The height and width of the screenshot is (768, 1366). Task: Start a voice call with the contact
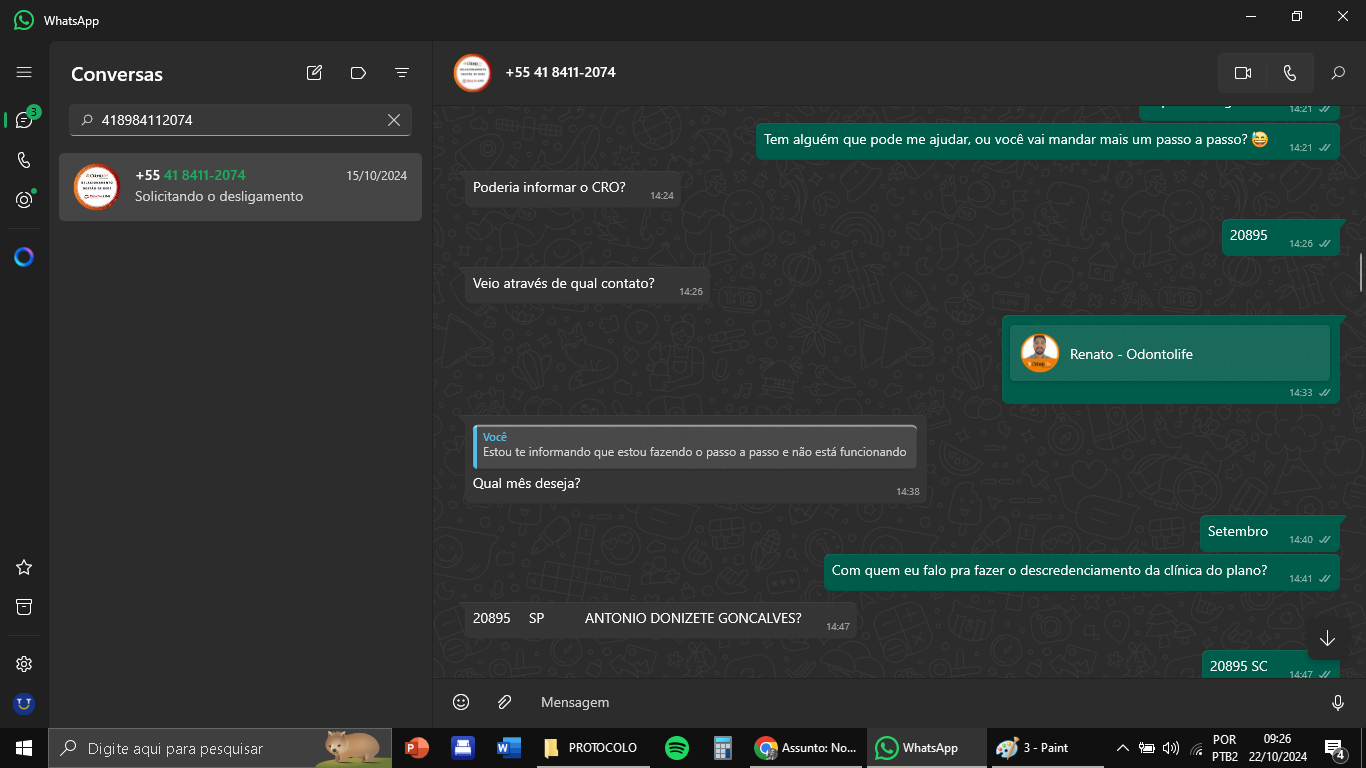[x=1289, y=73]
